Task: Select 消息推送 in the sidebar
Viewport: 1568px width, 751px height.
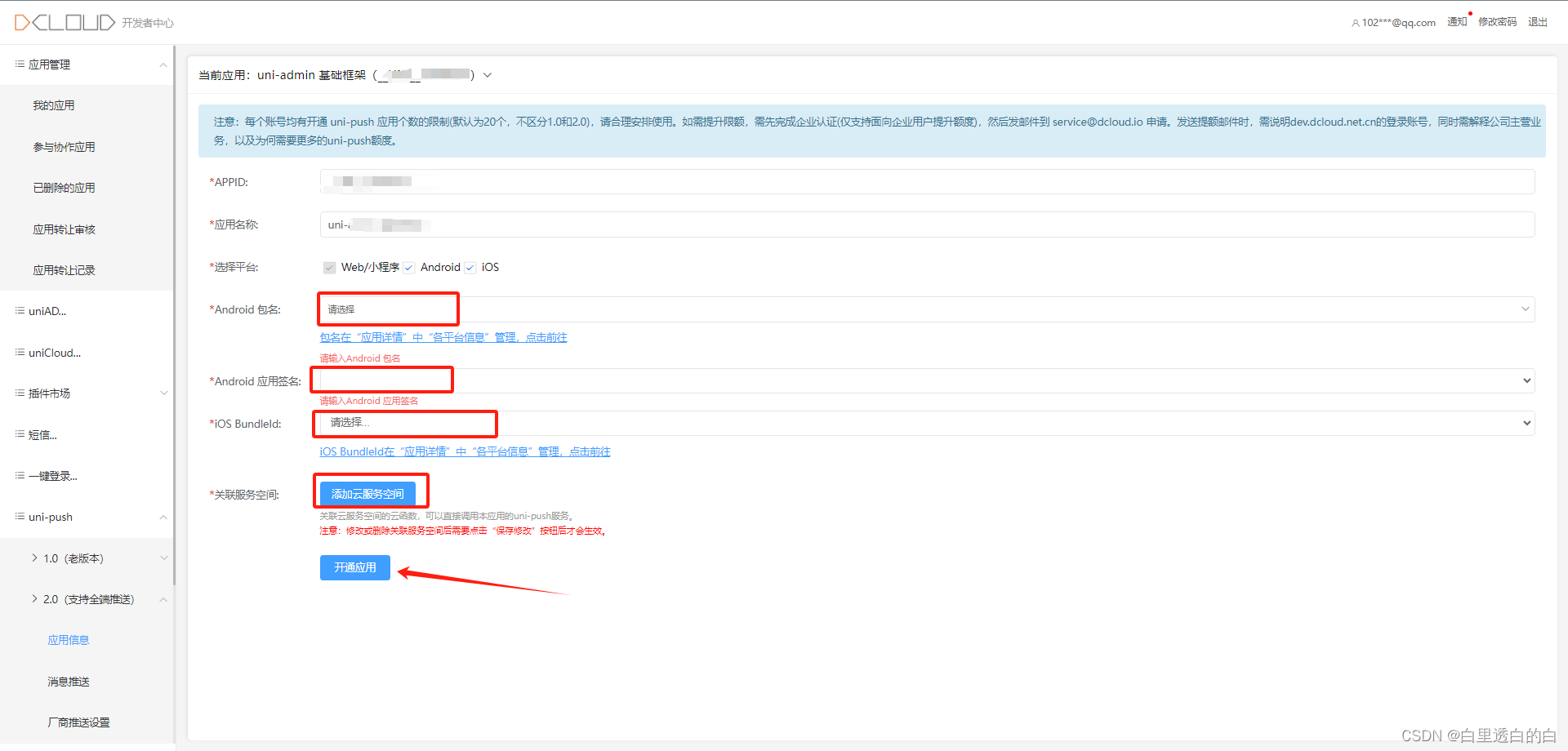Action: point(69,682)
